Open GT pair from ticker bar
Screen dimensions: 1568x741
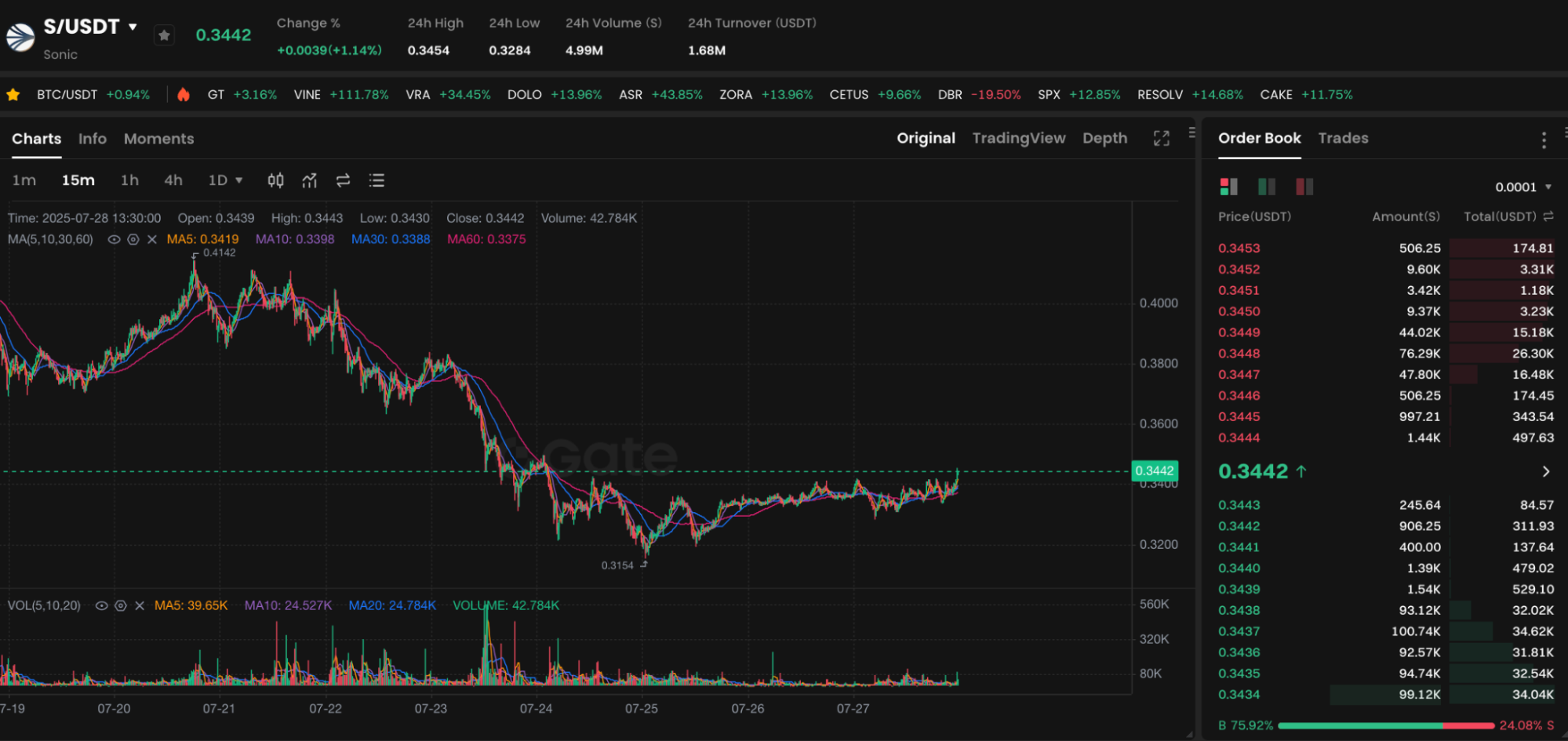click(x=242, y=95)
